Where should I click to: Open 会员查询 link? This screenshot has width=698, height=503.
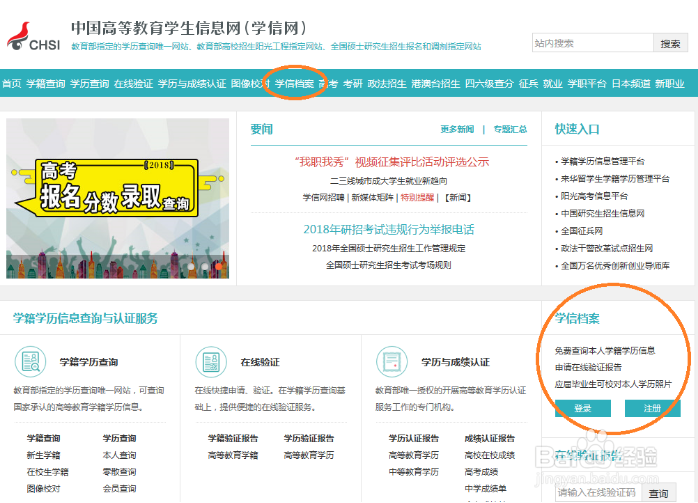pos(119,488)
